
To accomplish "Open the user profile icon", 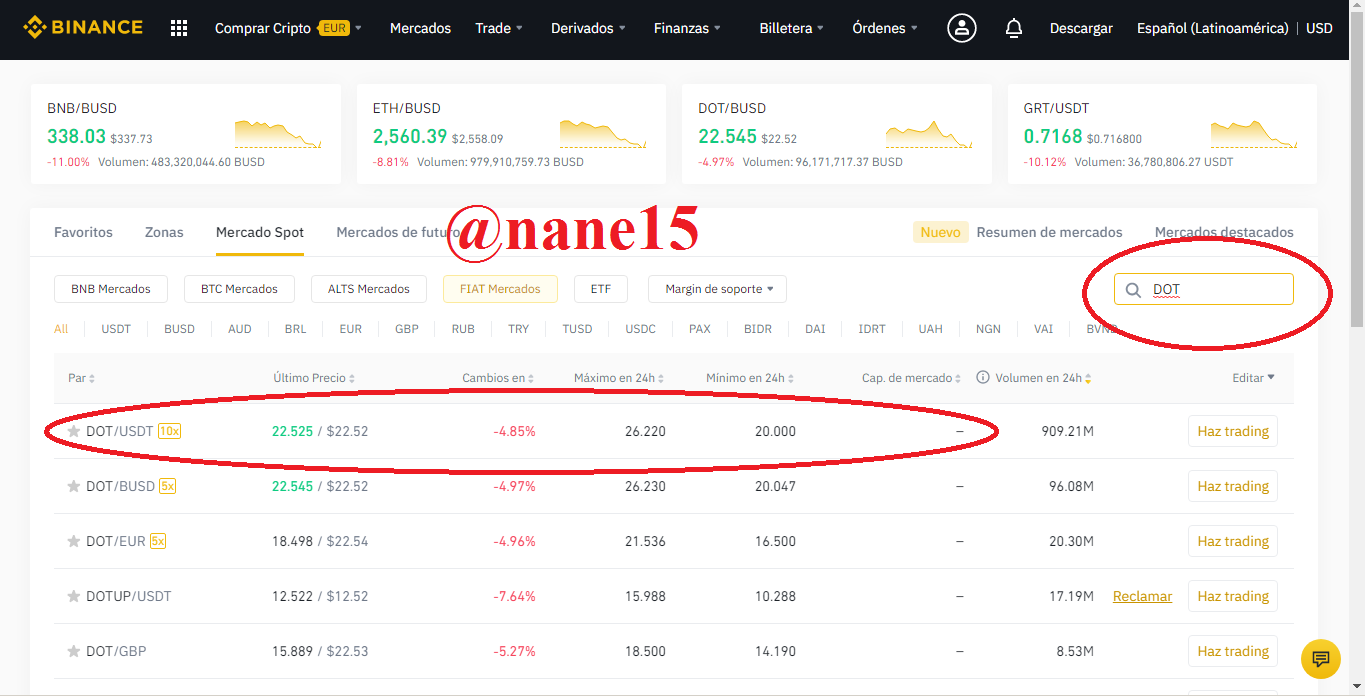I will click(x=962, y=28).
